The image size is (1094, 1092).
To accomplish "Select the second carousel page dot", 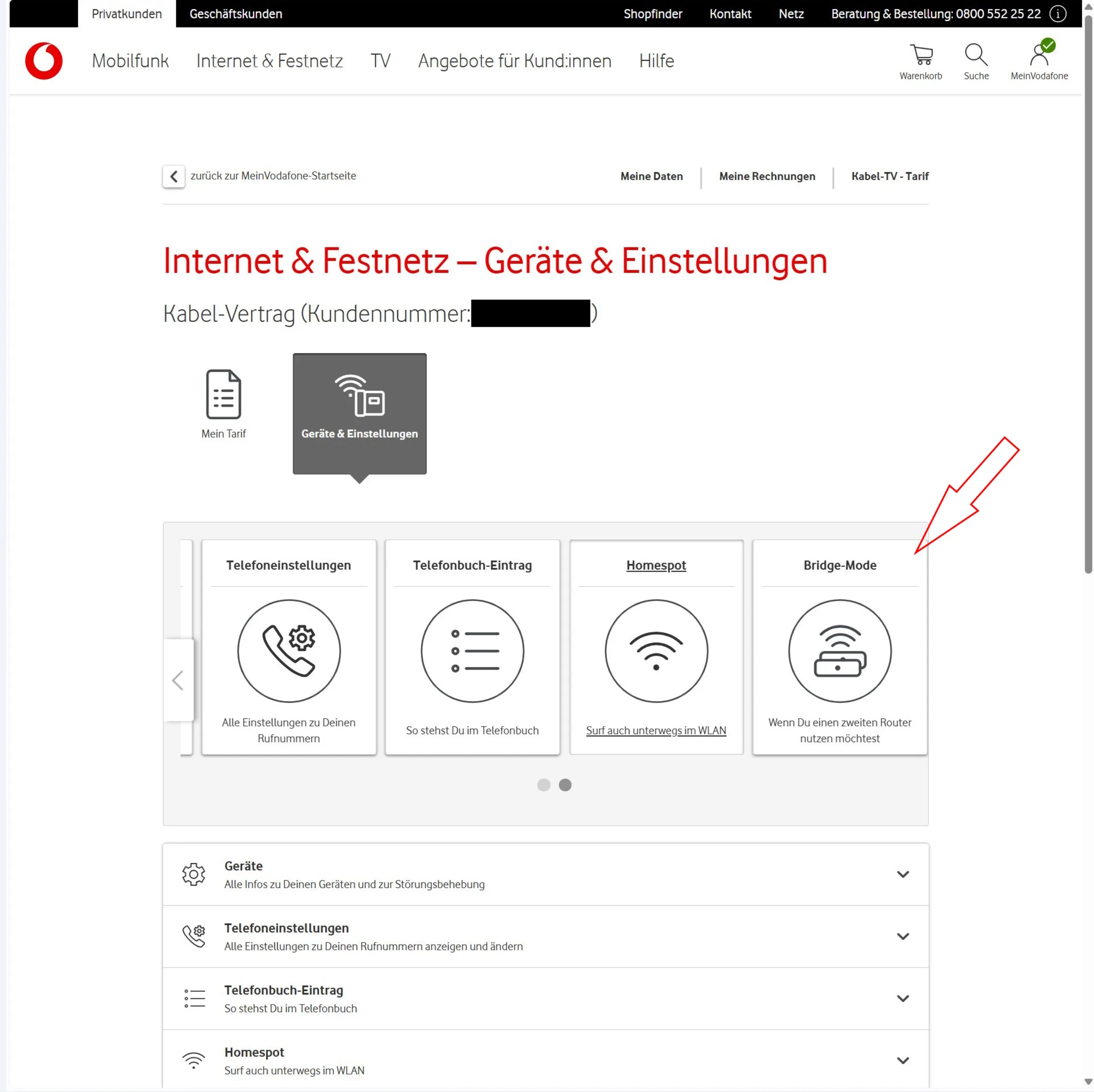I will pyautogui.click(x=565, y=785).
